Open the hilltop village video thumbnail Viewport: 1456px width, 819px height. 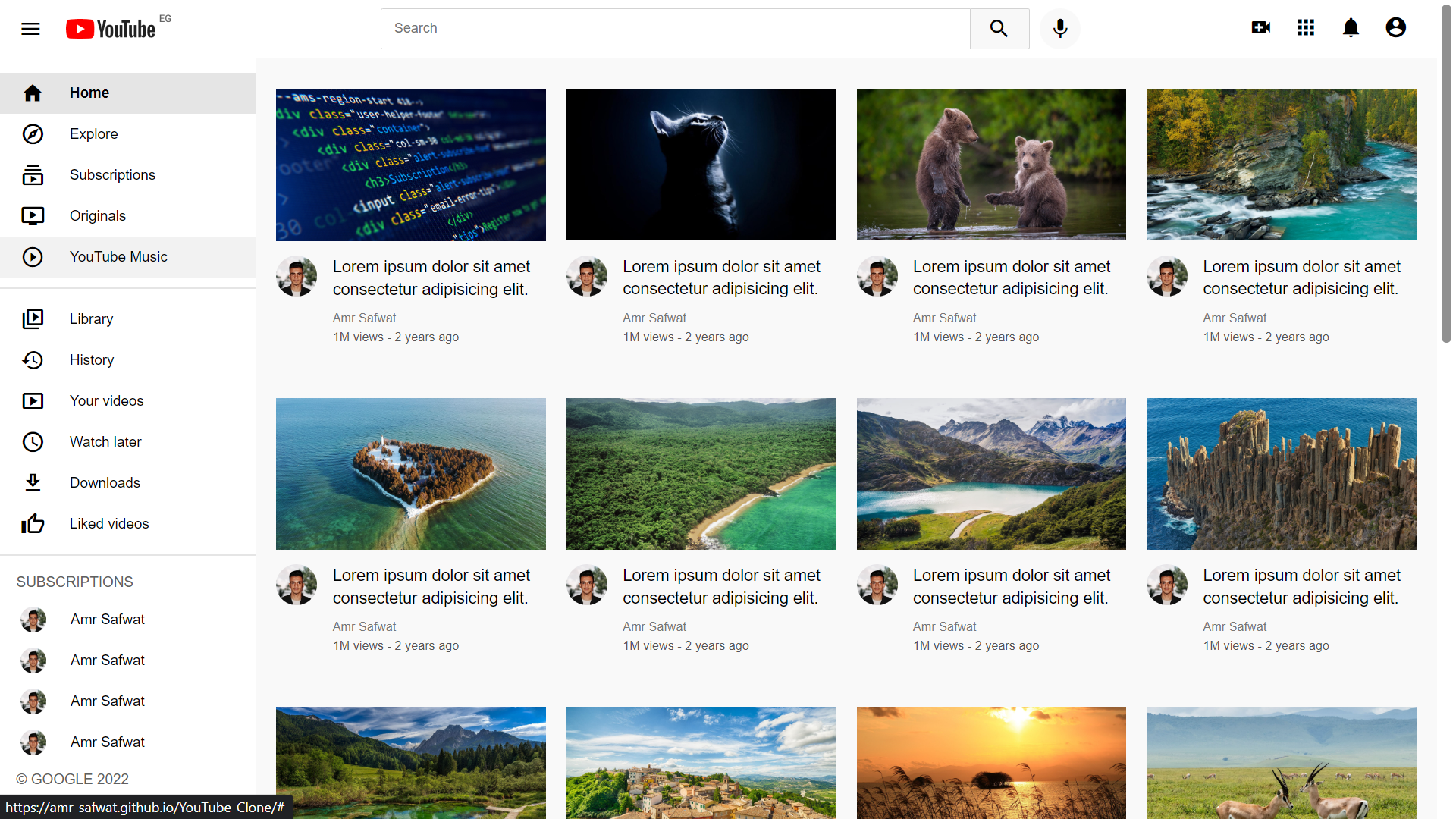[701, 763]
